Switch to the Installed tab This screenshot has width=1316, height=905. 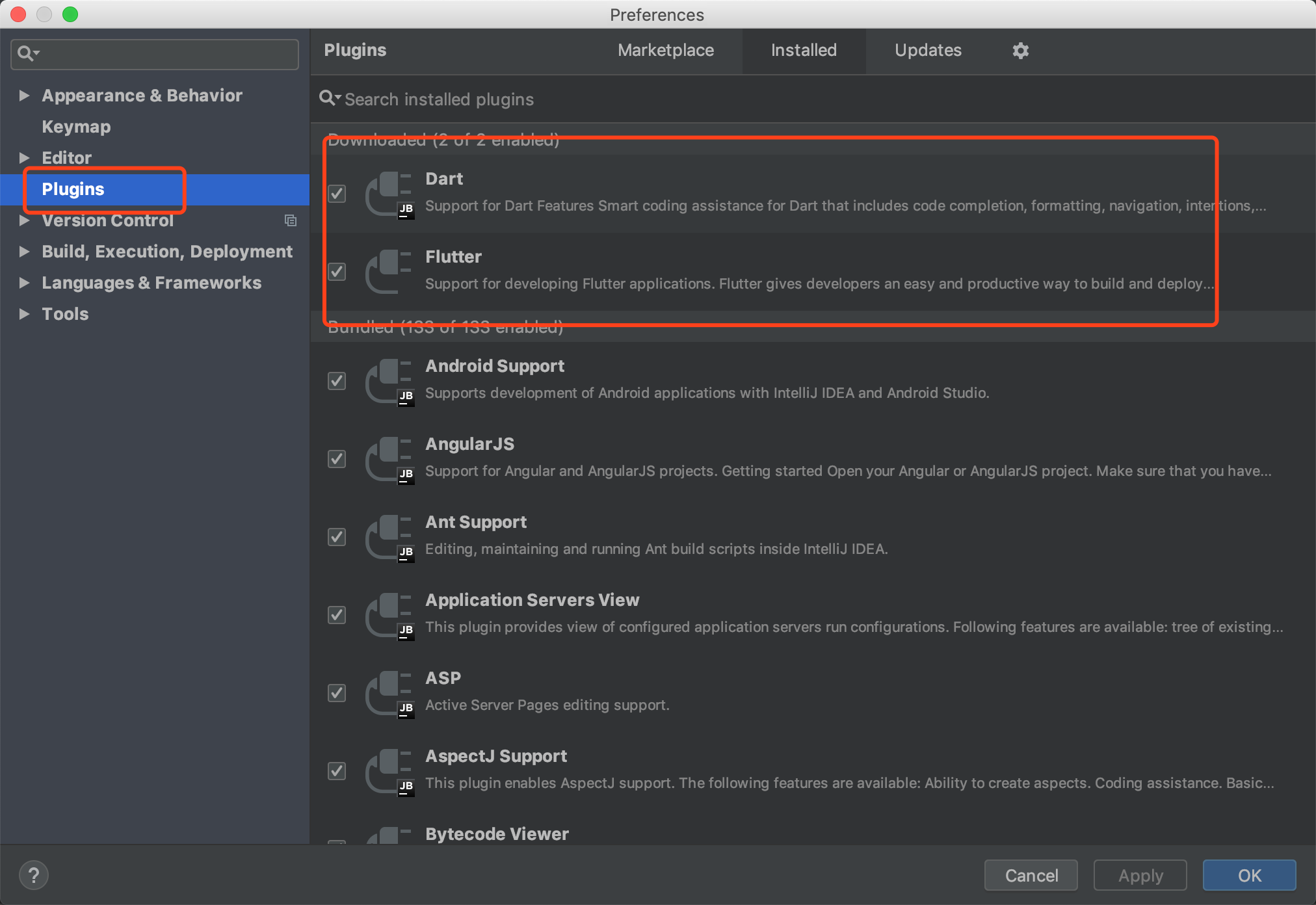[x=804, y=50]
